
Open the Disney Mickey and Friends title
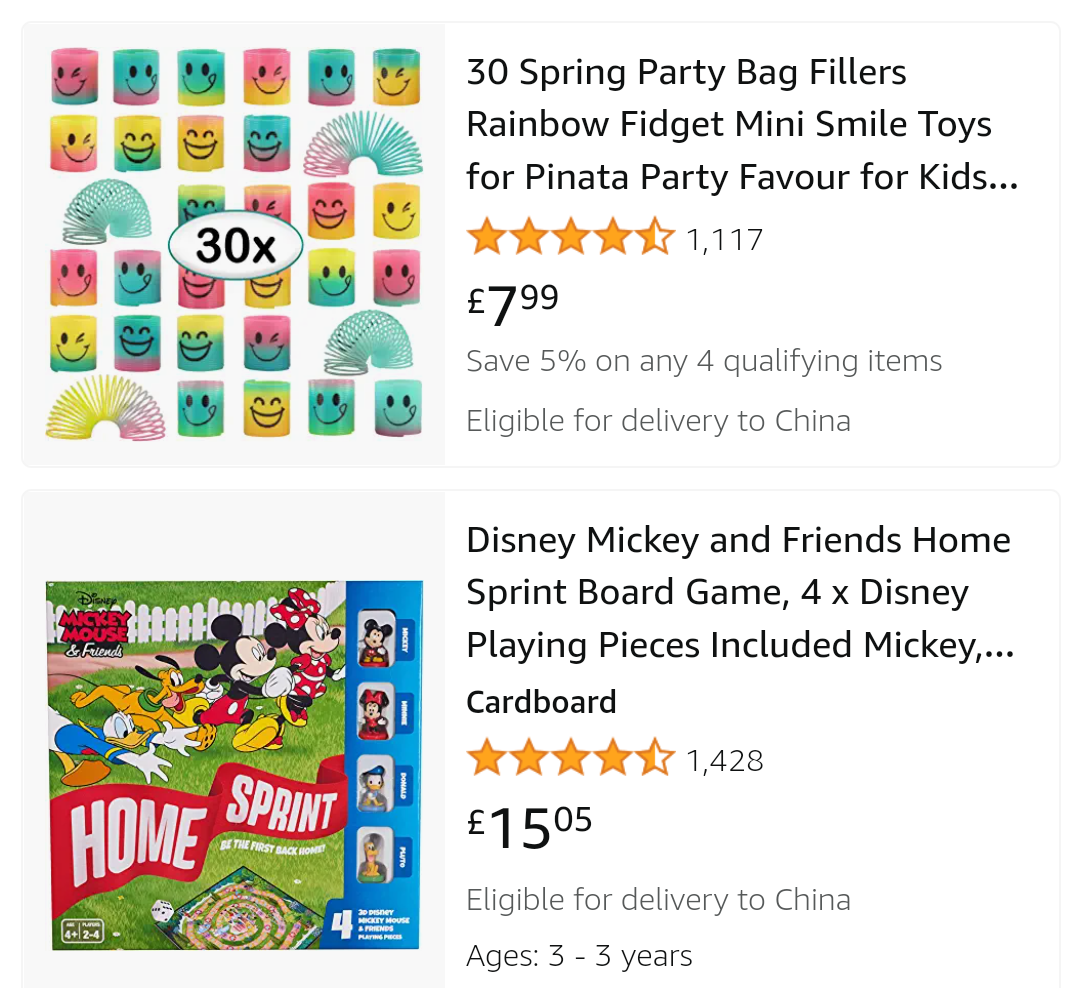coord(740,592)
